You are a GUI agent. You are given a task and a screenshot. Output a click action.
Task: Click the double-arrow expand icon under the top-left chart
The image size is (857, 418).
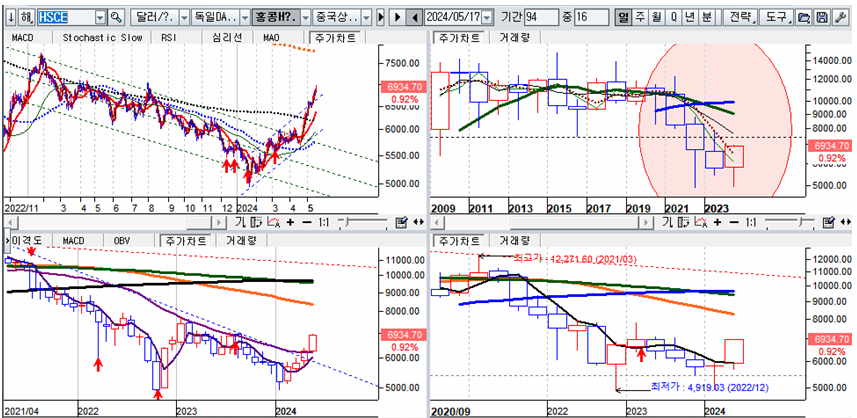click(418, 222)
